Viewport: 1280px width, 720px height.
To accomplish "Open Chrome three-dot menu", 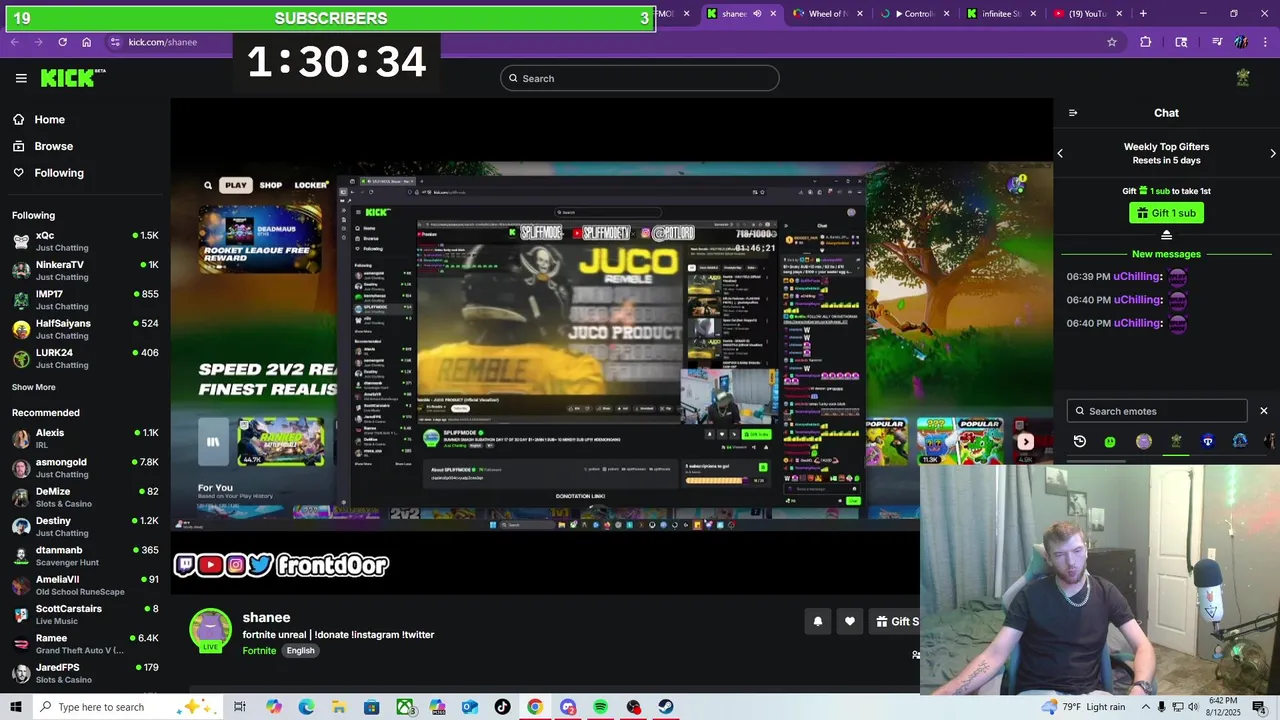I will tap(1265, 42).
